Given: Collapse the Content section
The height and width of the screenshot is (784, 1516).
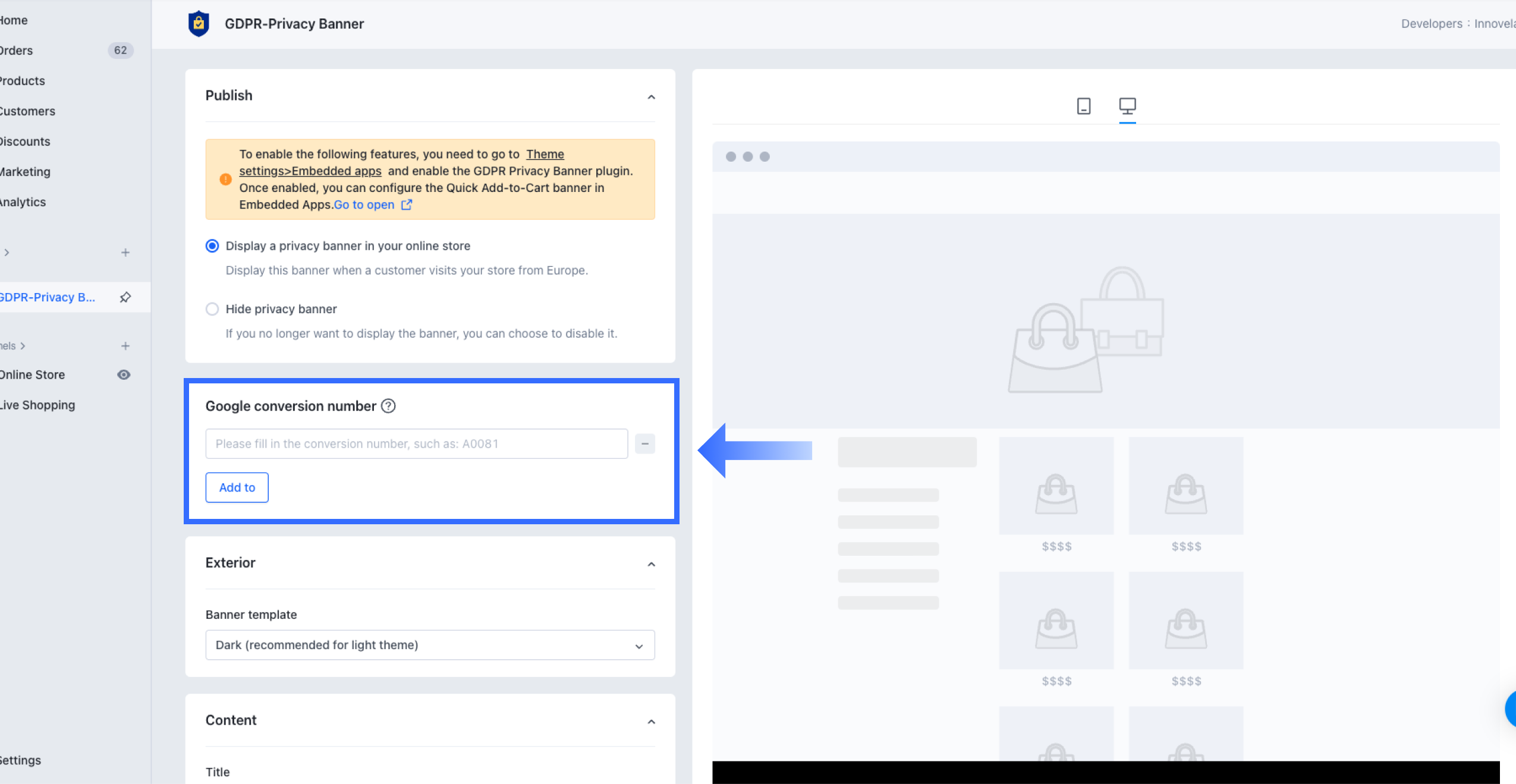Looking at the screenshot, I should point(651,722).
